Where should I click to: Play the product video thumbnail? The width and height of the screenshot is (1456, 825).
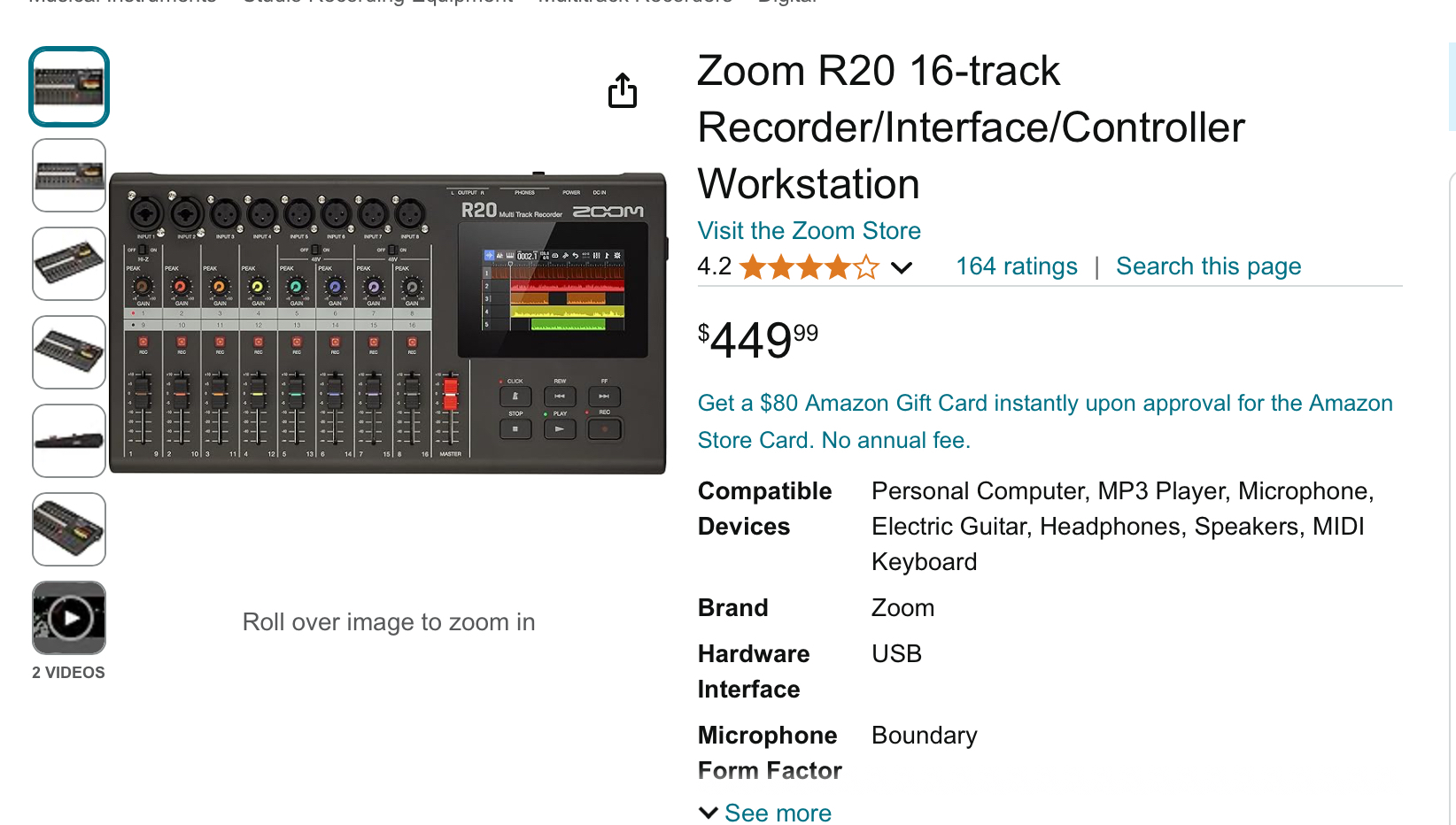[69, 618]
